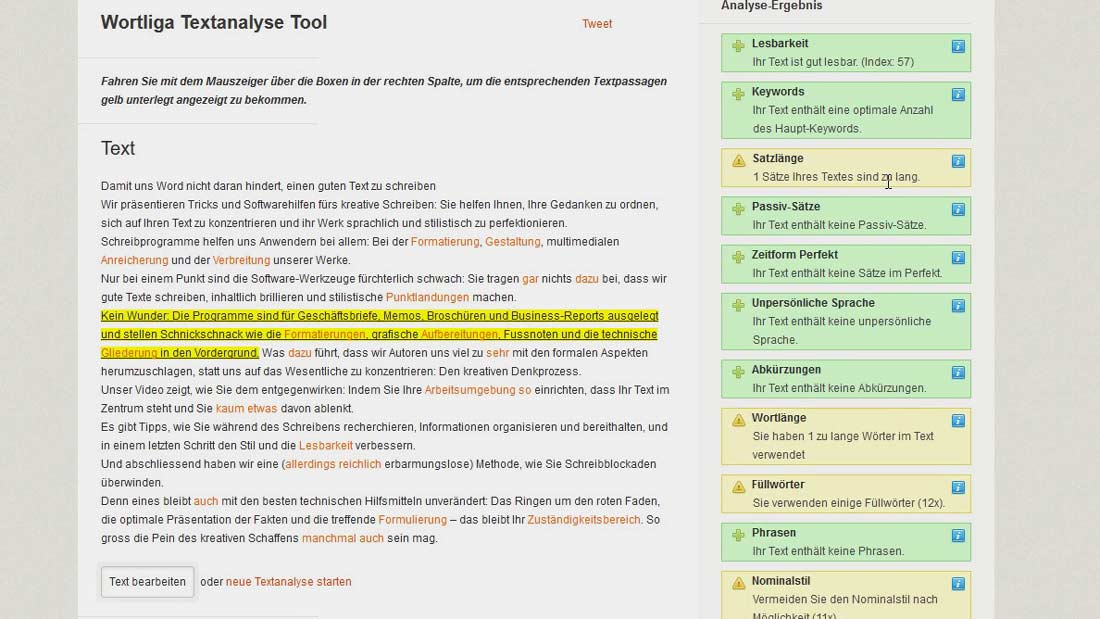Viewport: 1100px width, 619px height.
Task: Click the Wortliga Textanalyse Tool heading
Action: click(214, 22)
